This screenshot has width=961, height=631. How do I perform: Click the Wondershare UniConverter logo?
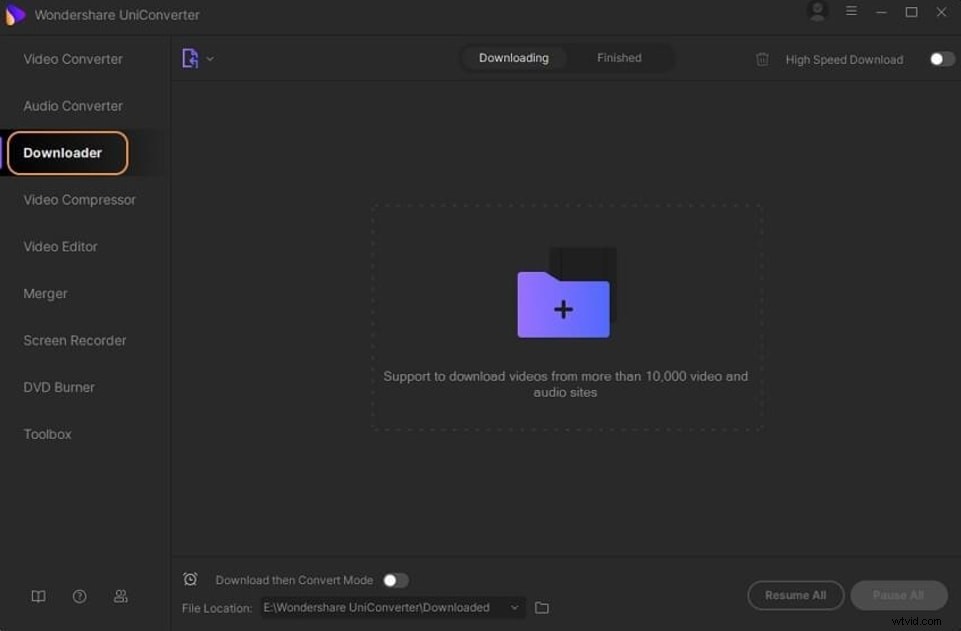click(14, 14)
